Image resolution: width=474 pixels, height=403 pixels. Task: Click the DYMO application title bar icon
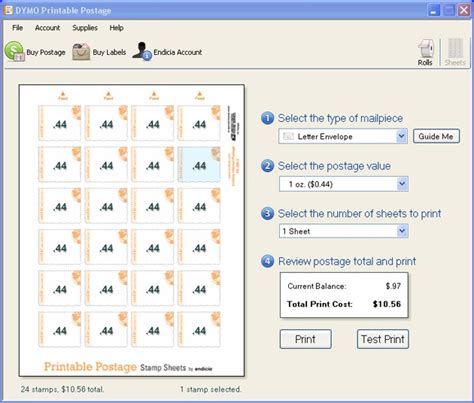pyautogui.click(x=8, y=10)
